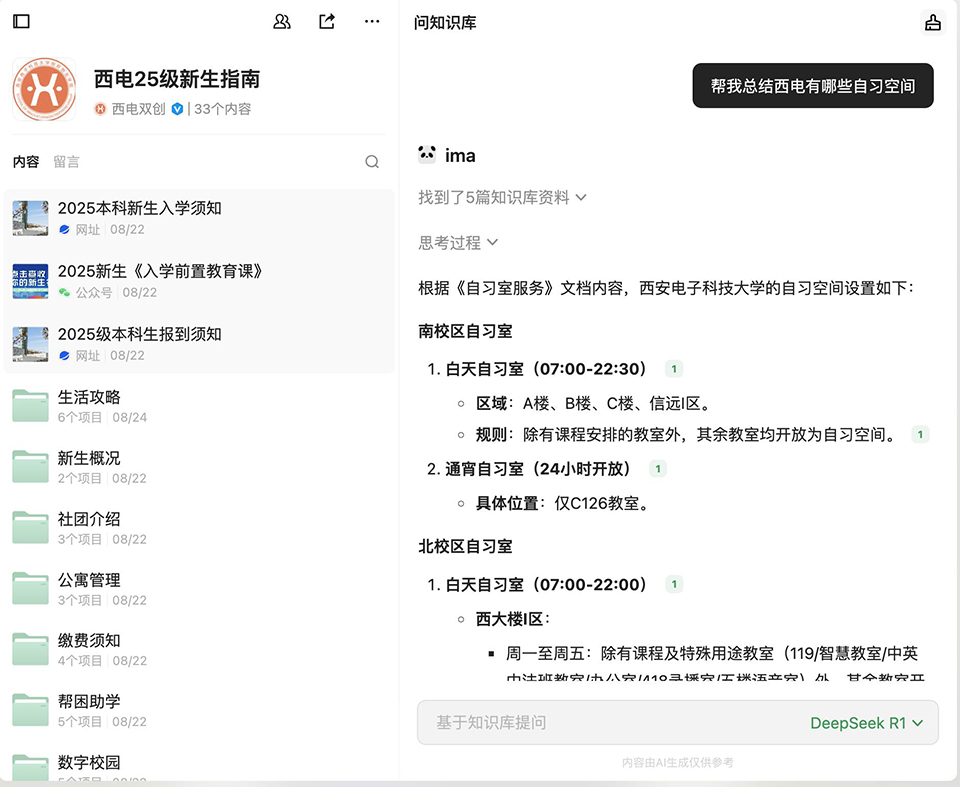
Task: Open the 缴费须知 folder
Action: pos(89,641)
